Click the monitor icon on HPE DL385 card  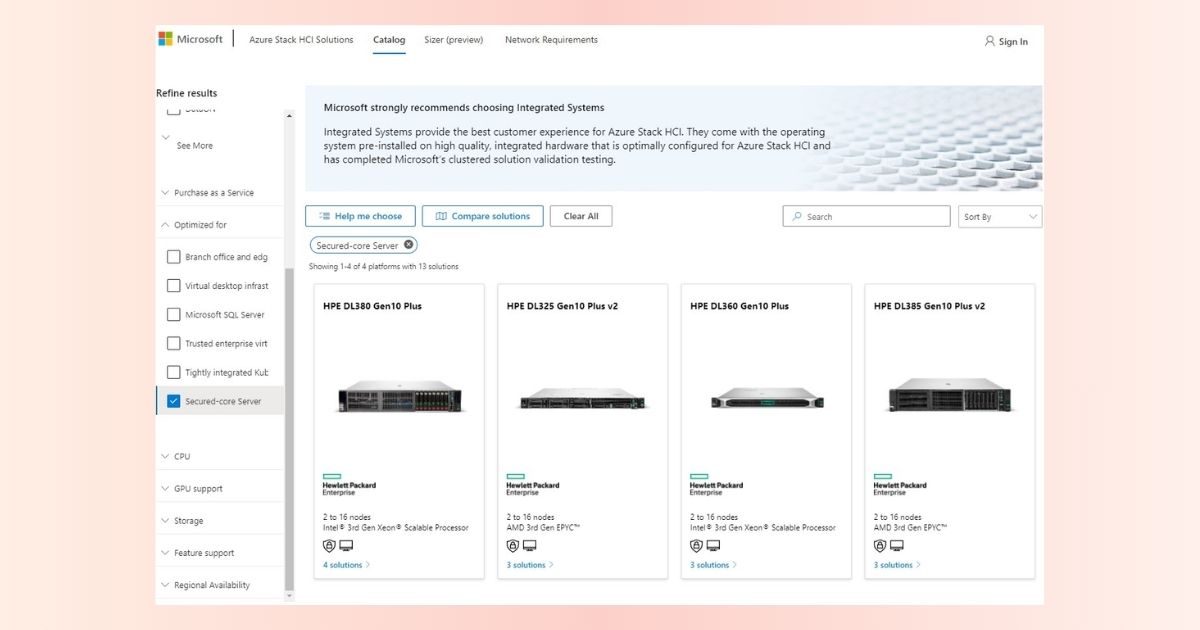click(897, 546)
